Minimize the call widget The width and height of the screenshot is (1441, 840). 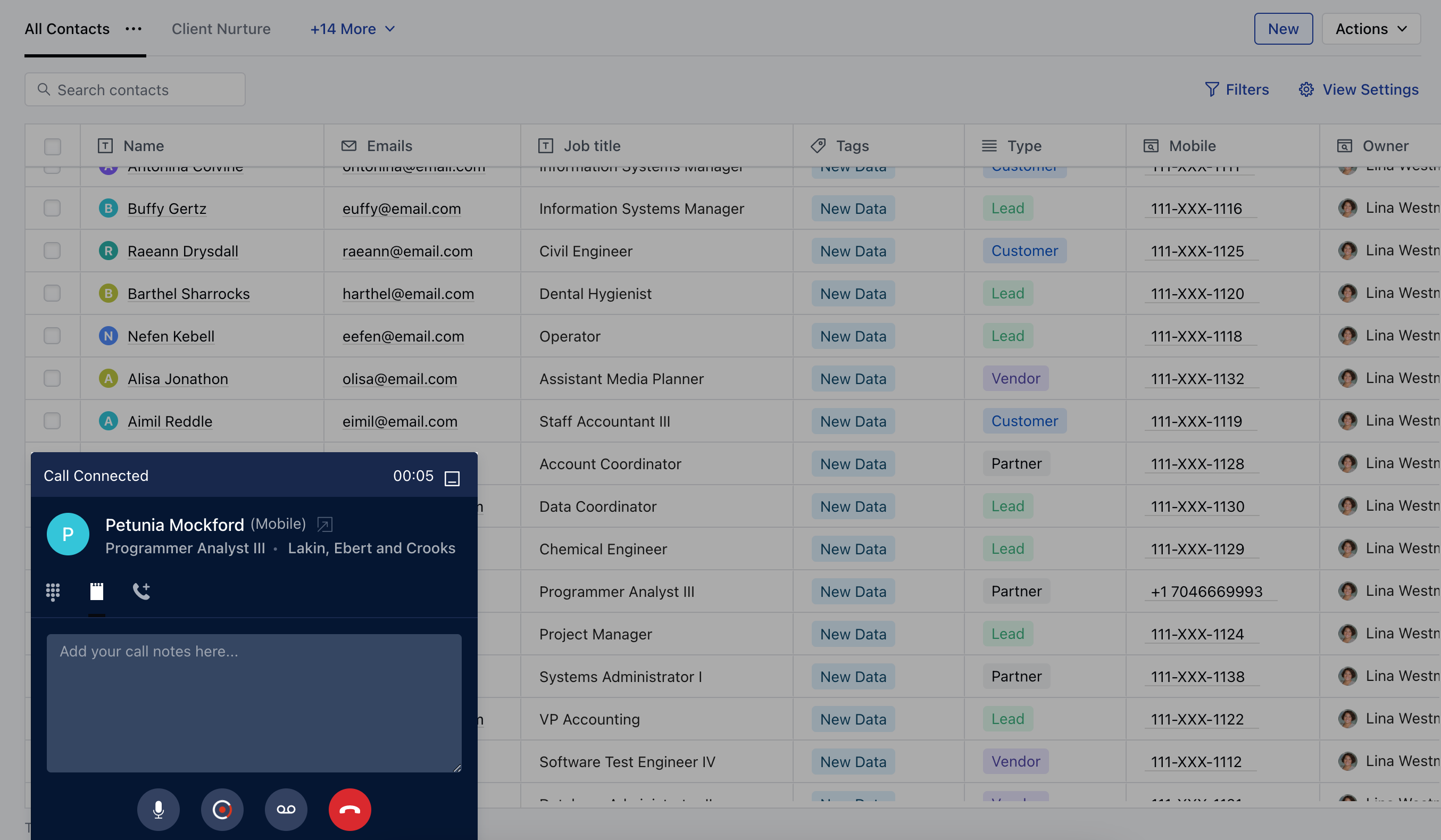click(x=452, y=478)
